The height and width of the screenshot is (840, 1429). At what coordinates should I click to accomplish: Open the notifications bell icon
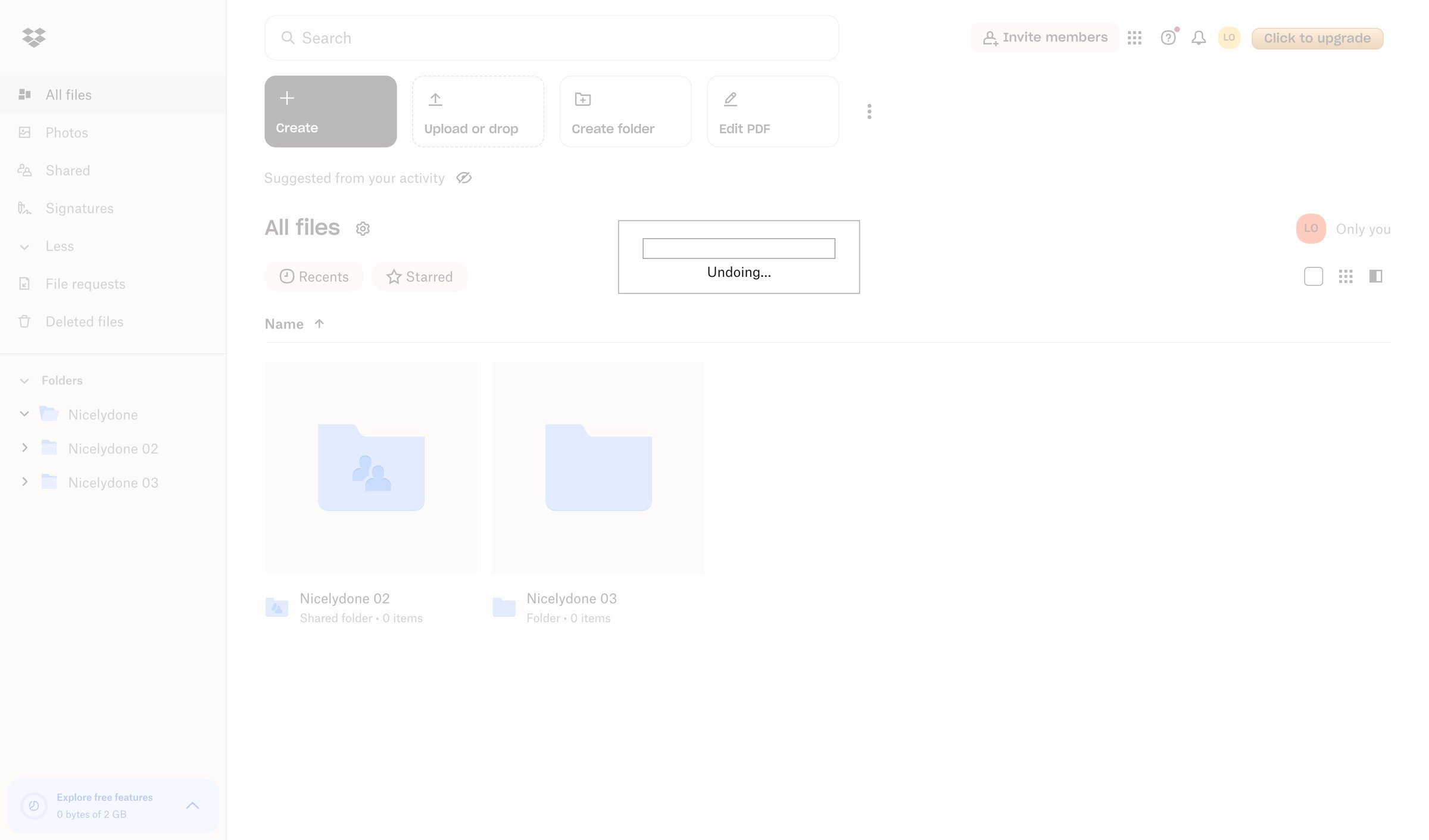[x=1199, y=38]
